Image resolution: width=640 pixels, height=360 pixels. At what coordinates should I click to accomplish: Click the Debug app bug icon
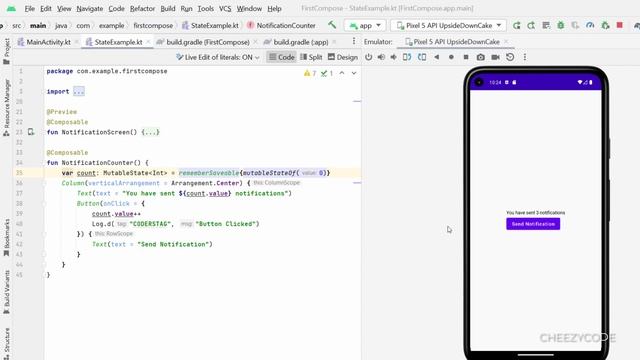(x=561, y=25)
